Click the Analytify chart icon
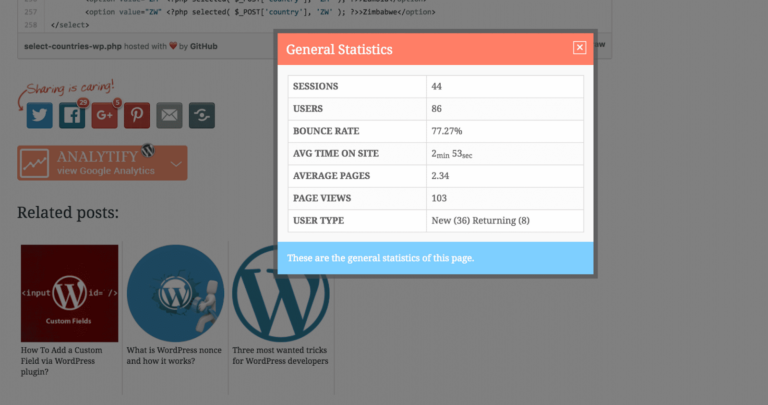768x405 pixels. (35, 163)
